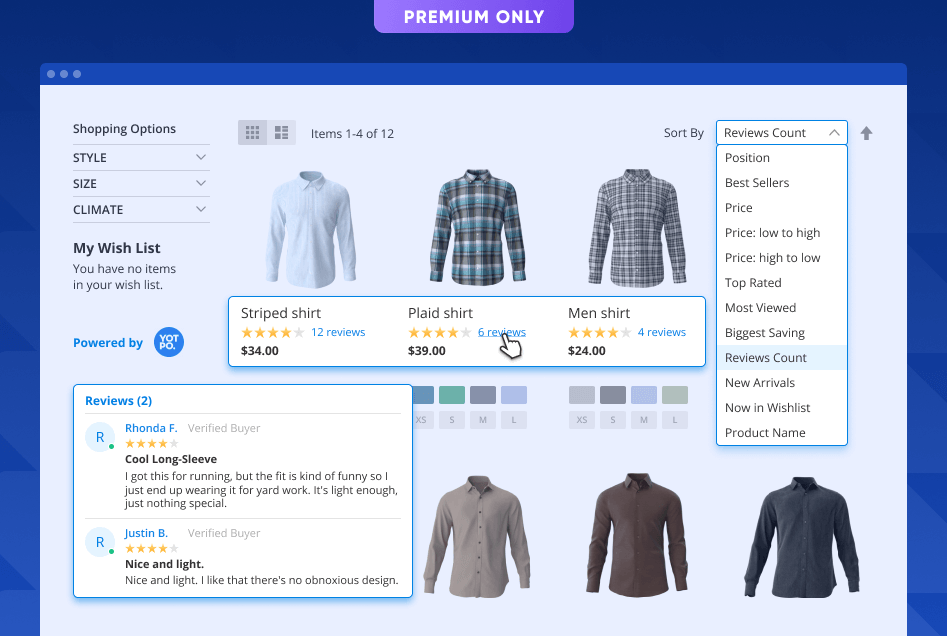Screen dimensions: 947x636
Task: Open the Sort By dropdown
Action: point(781,133)
